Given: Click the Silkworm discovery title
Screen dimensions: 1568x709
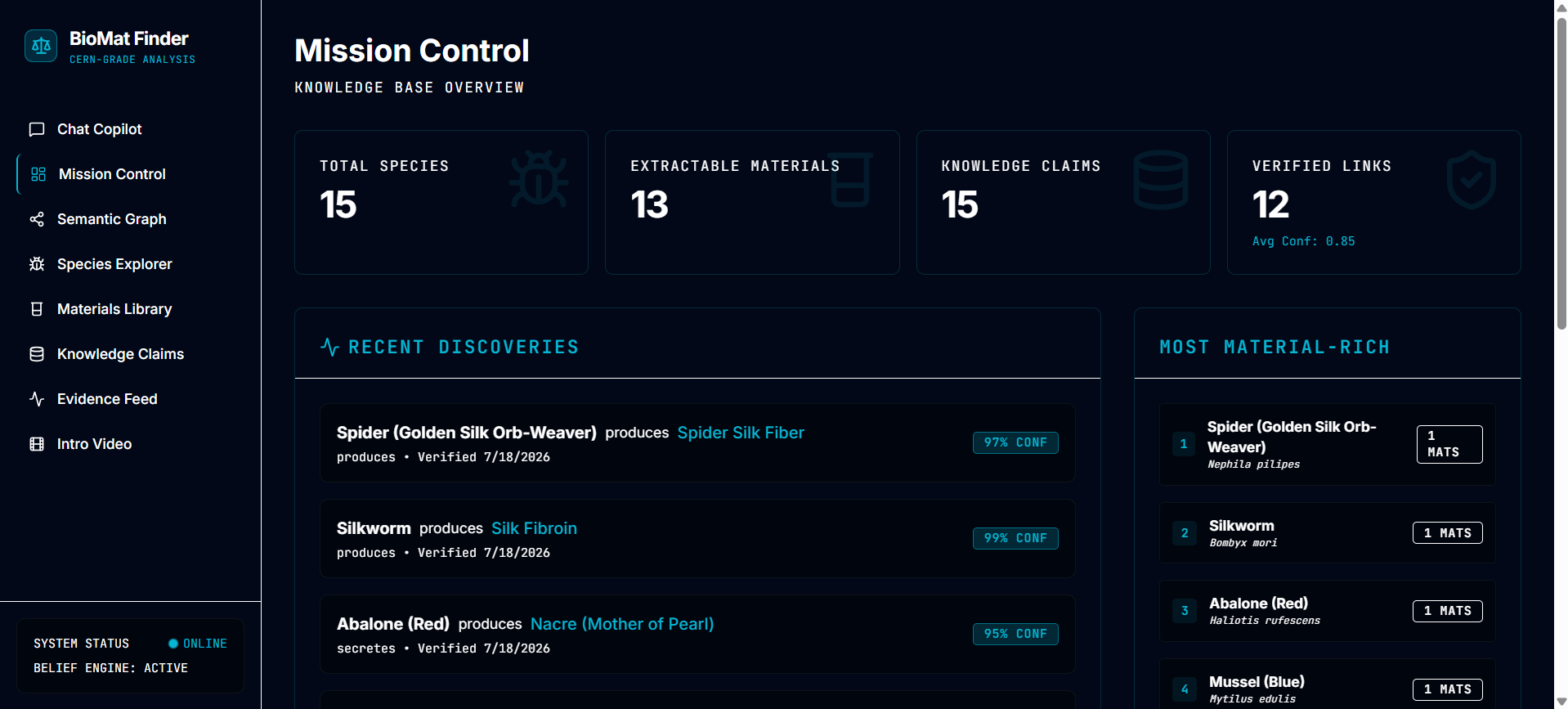Looking at the screenshot, I should click(x=374, y=528).
